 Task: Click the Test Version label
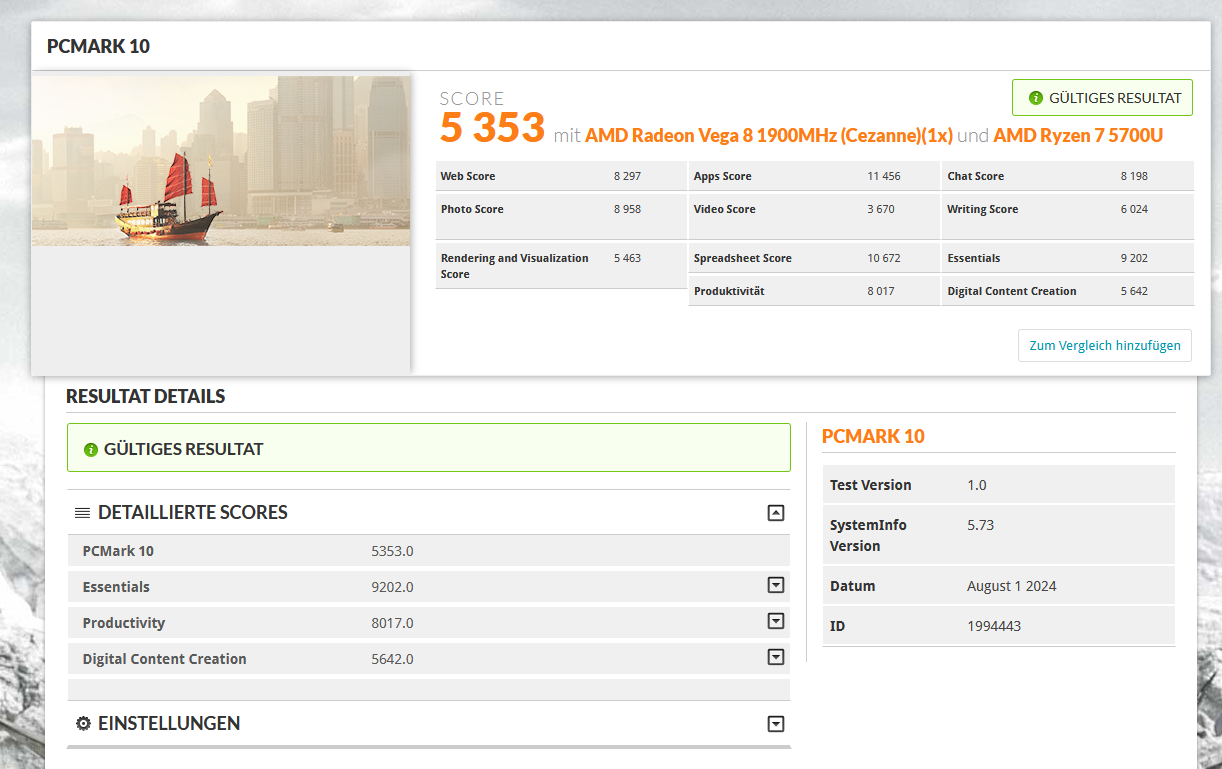(x=870, y=485)
